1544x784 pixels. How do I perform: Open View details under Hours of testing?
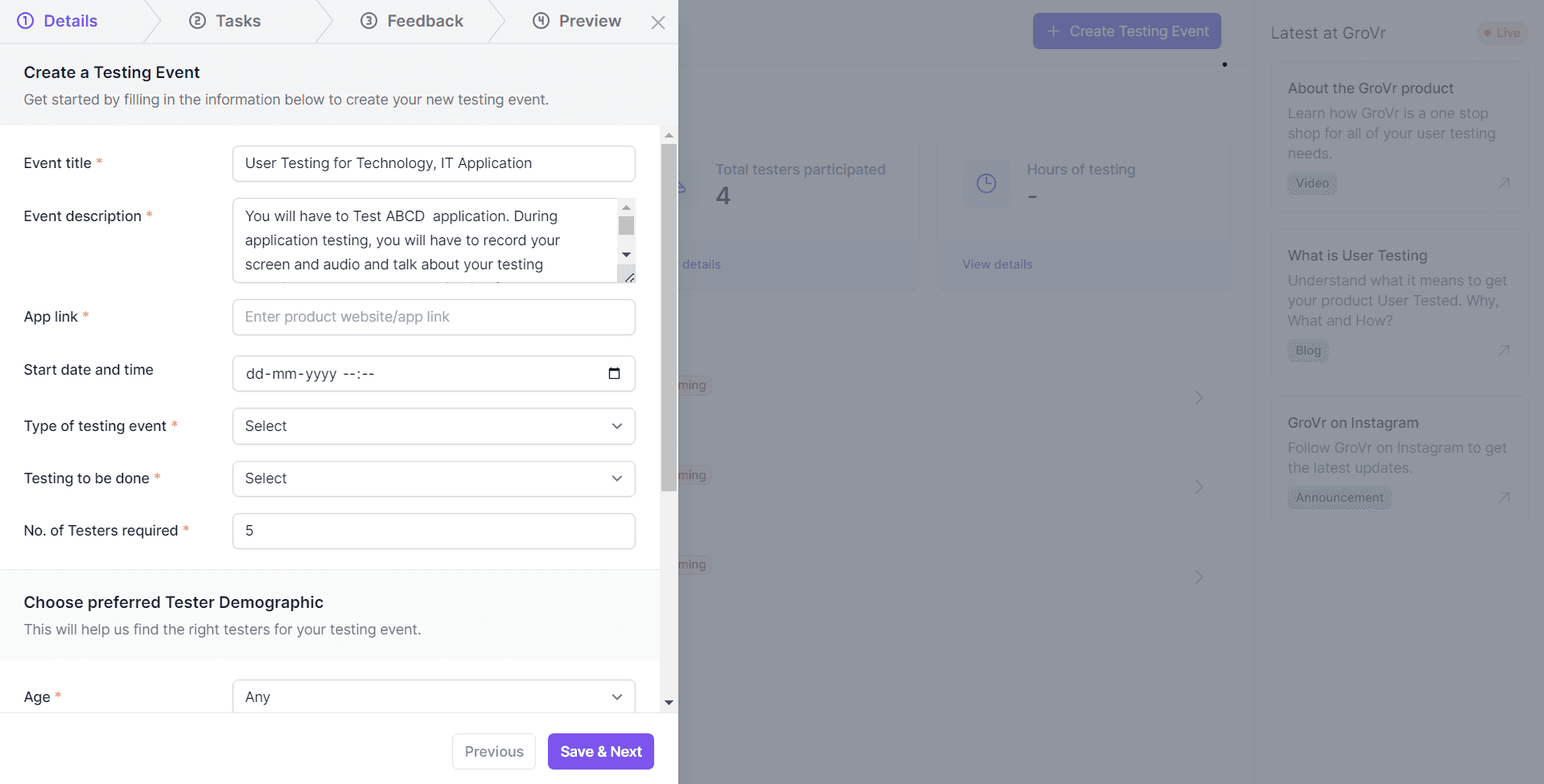pyautogui.click(x=997, y=264)
